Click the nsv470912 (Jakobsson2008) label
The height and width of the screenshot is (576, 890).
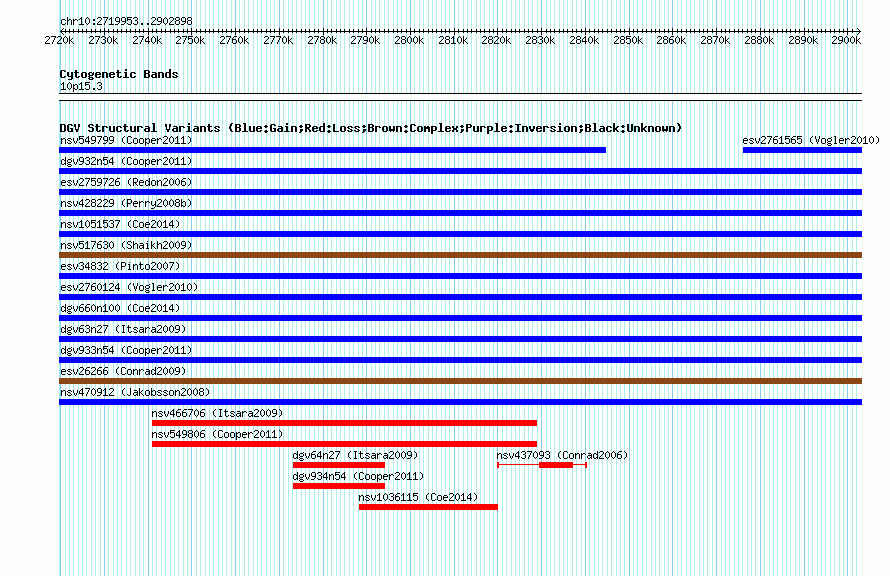(x=135, y=392)
